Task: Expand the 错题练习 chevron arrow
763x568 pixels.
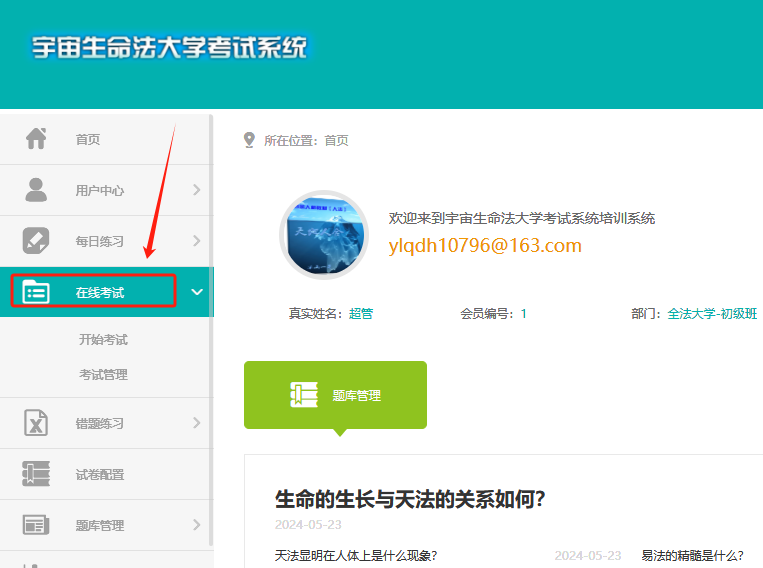Action: [197, 422]
